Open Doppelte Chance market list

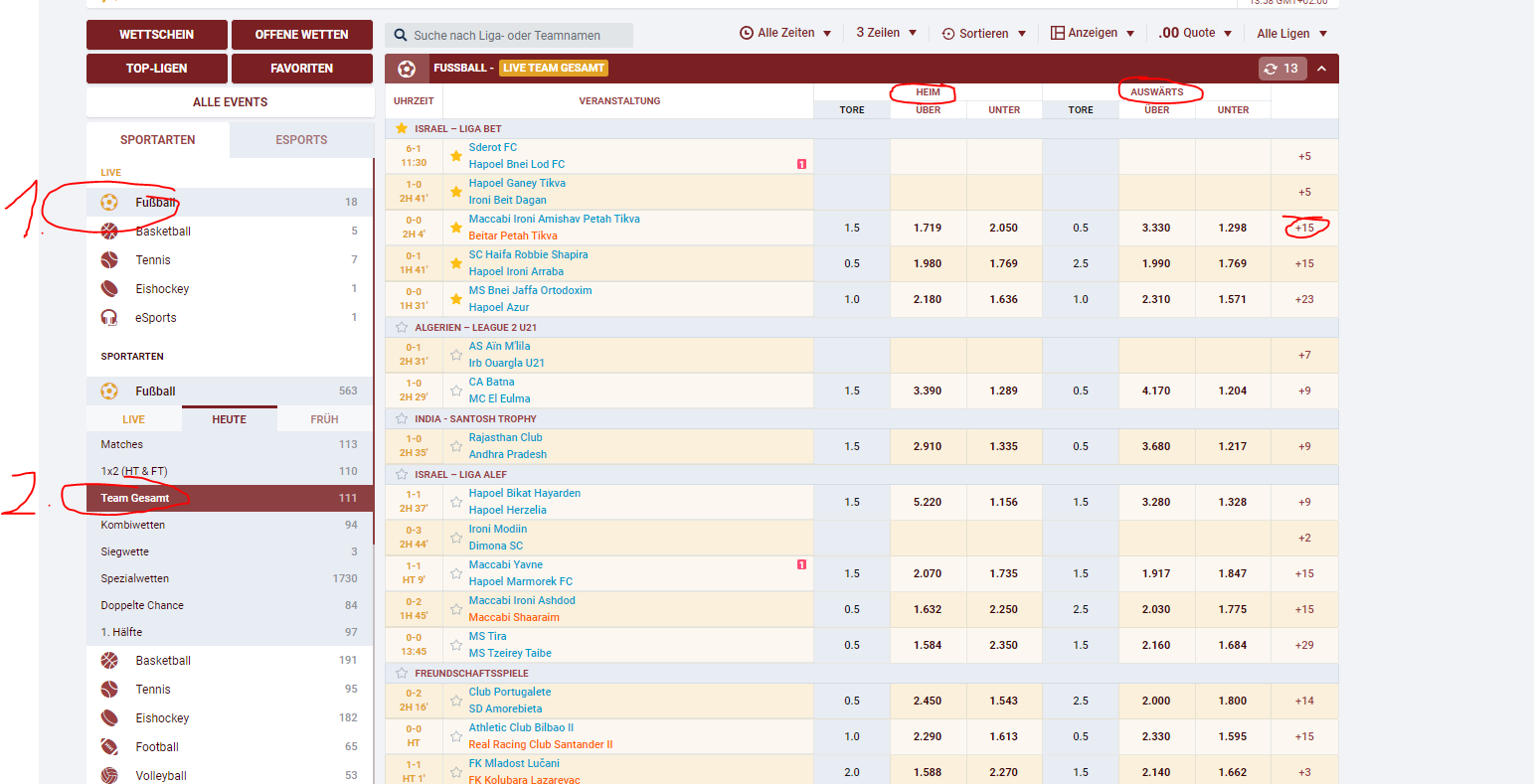click(x=230, y=605)
